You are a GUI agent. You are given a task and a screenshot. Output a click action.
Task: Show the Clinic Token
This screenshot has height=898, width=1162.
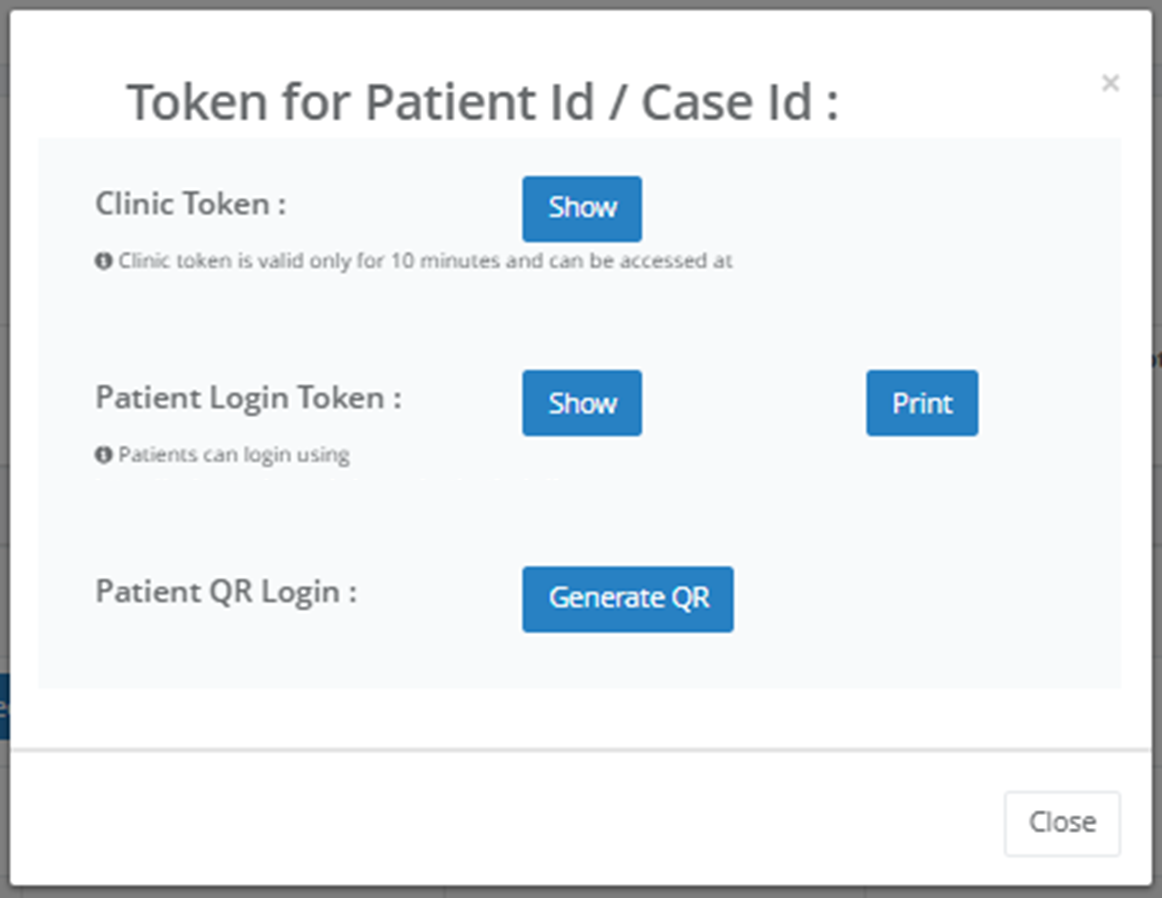point(581,209)
